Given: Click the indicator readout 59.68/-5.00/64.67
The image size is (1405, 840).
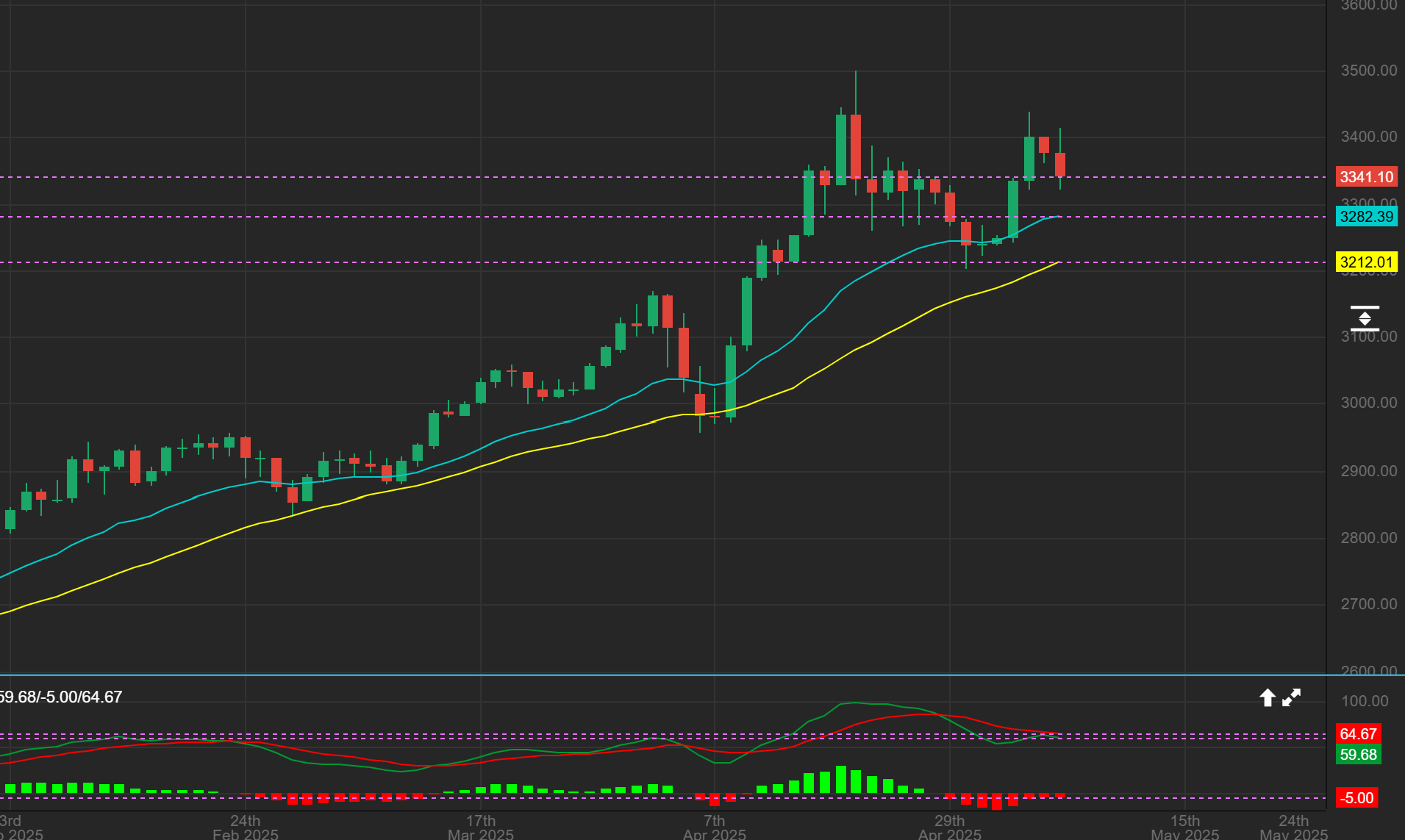Looking at the screenshot, I should tap(61, 697).
